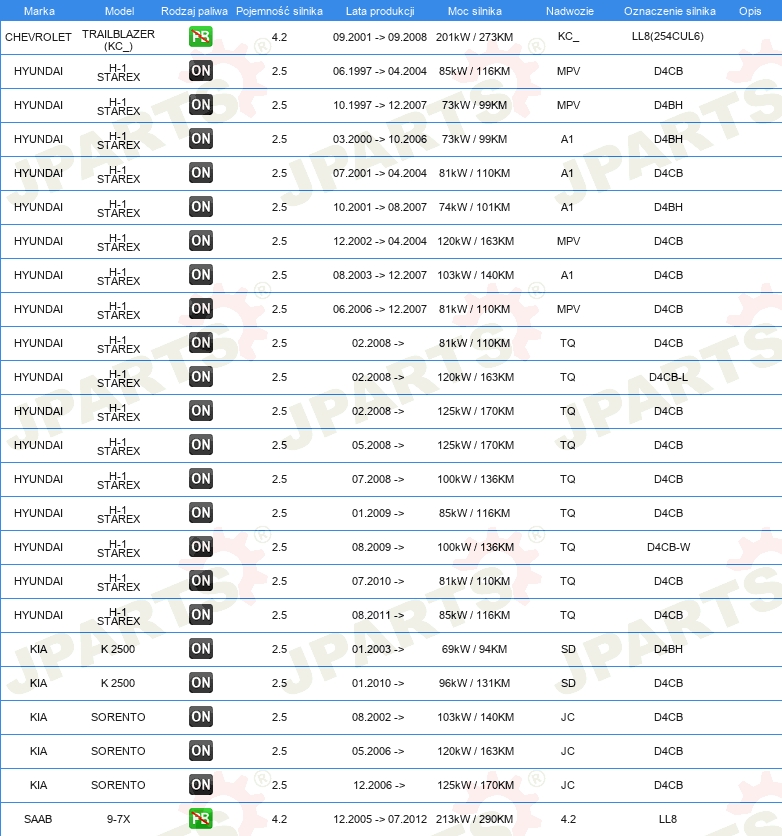Click diesel ON icon in Kia Sorento 12.2006 row
This screenshot has height=836, width=782.
201,785
